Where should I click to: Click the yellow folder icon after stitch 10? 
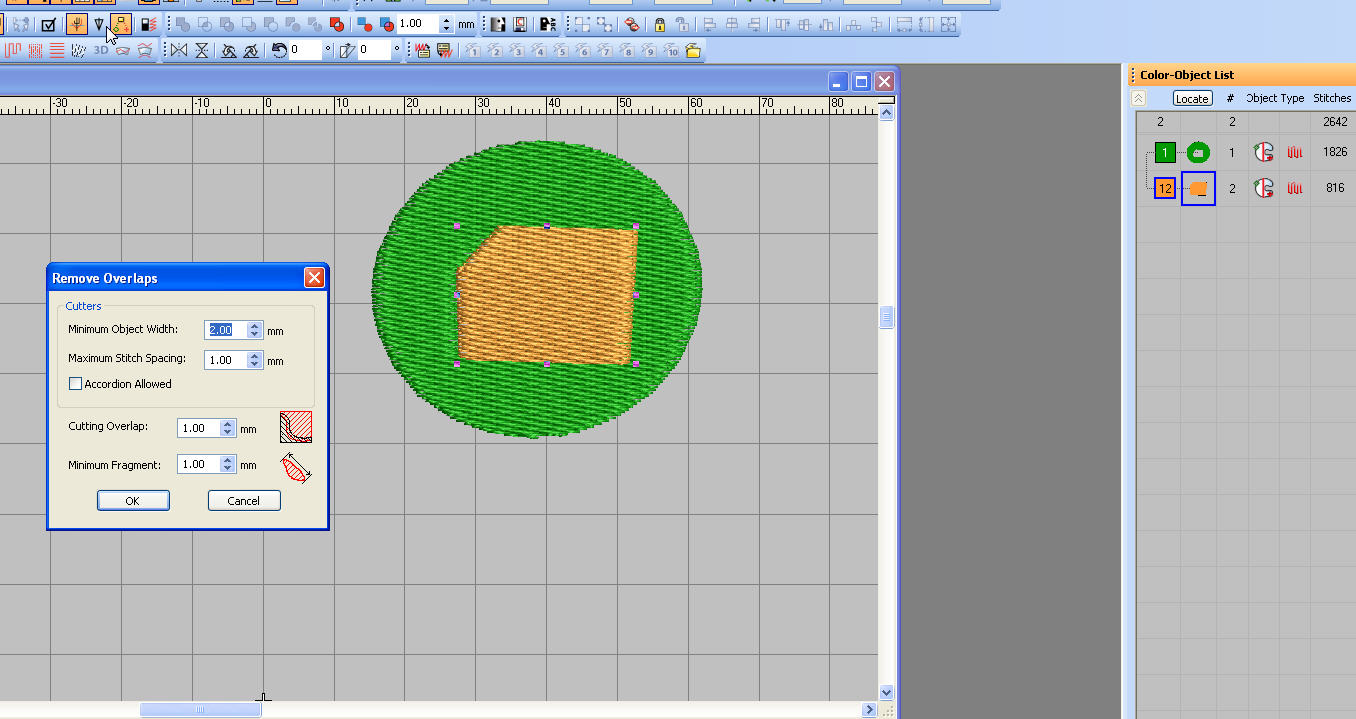pos(692,50)
